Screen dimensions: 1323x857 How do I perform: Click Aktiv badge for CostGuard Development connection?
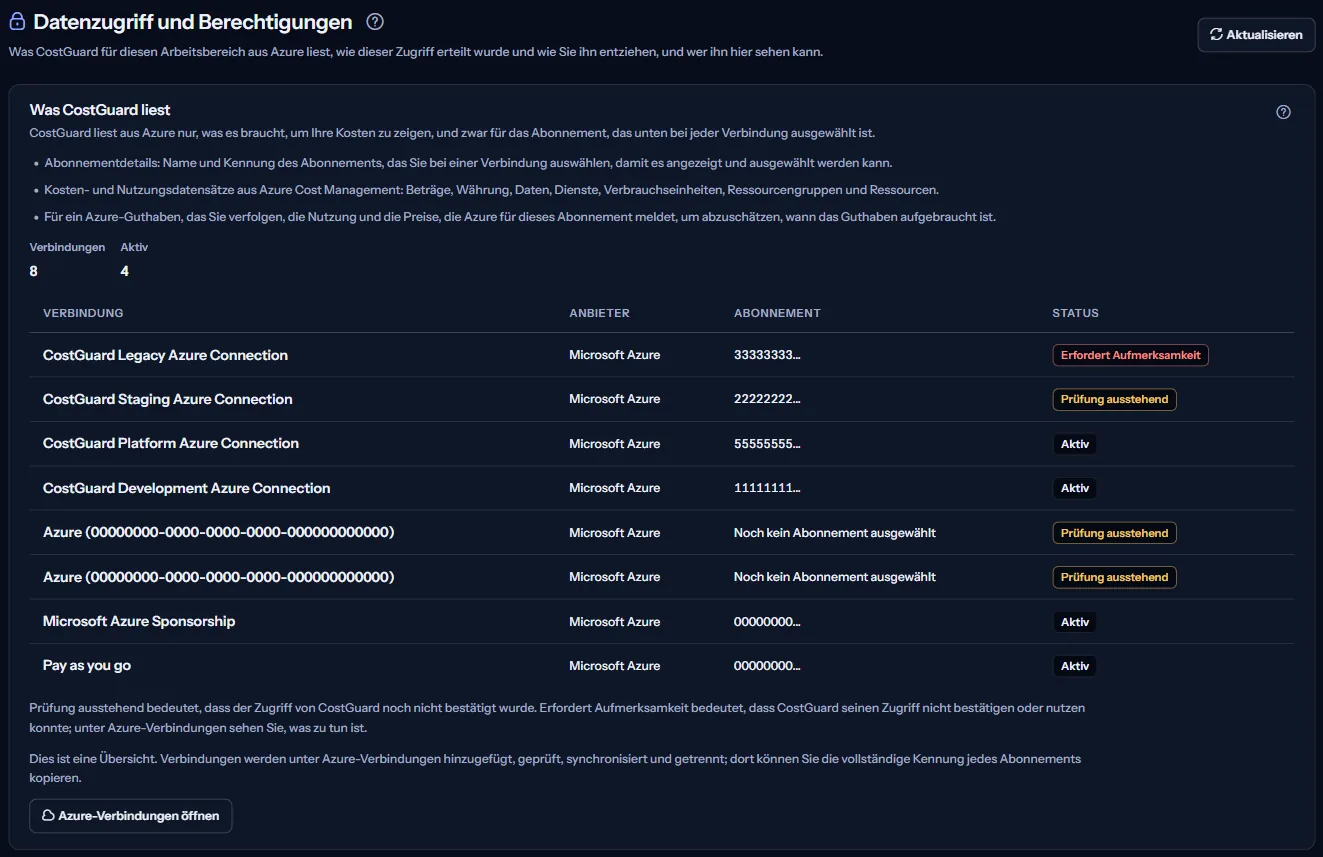click(1075, 488)
